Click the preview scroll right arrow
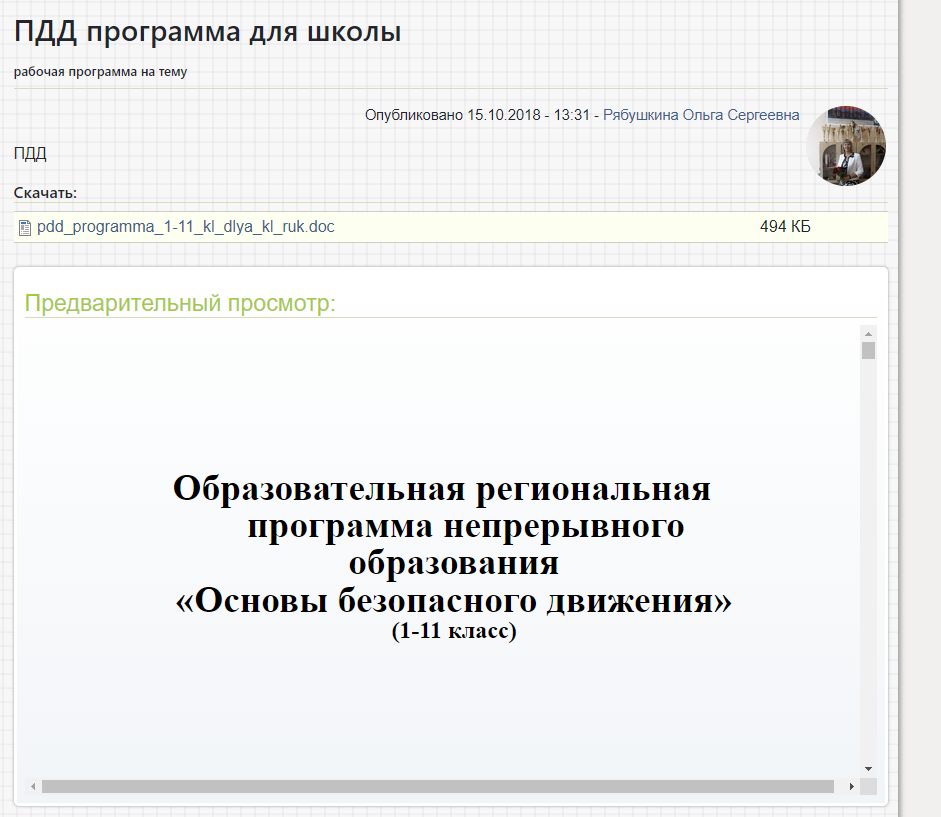The height and width of the screenshot is (817, 941). [852, 786]
